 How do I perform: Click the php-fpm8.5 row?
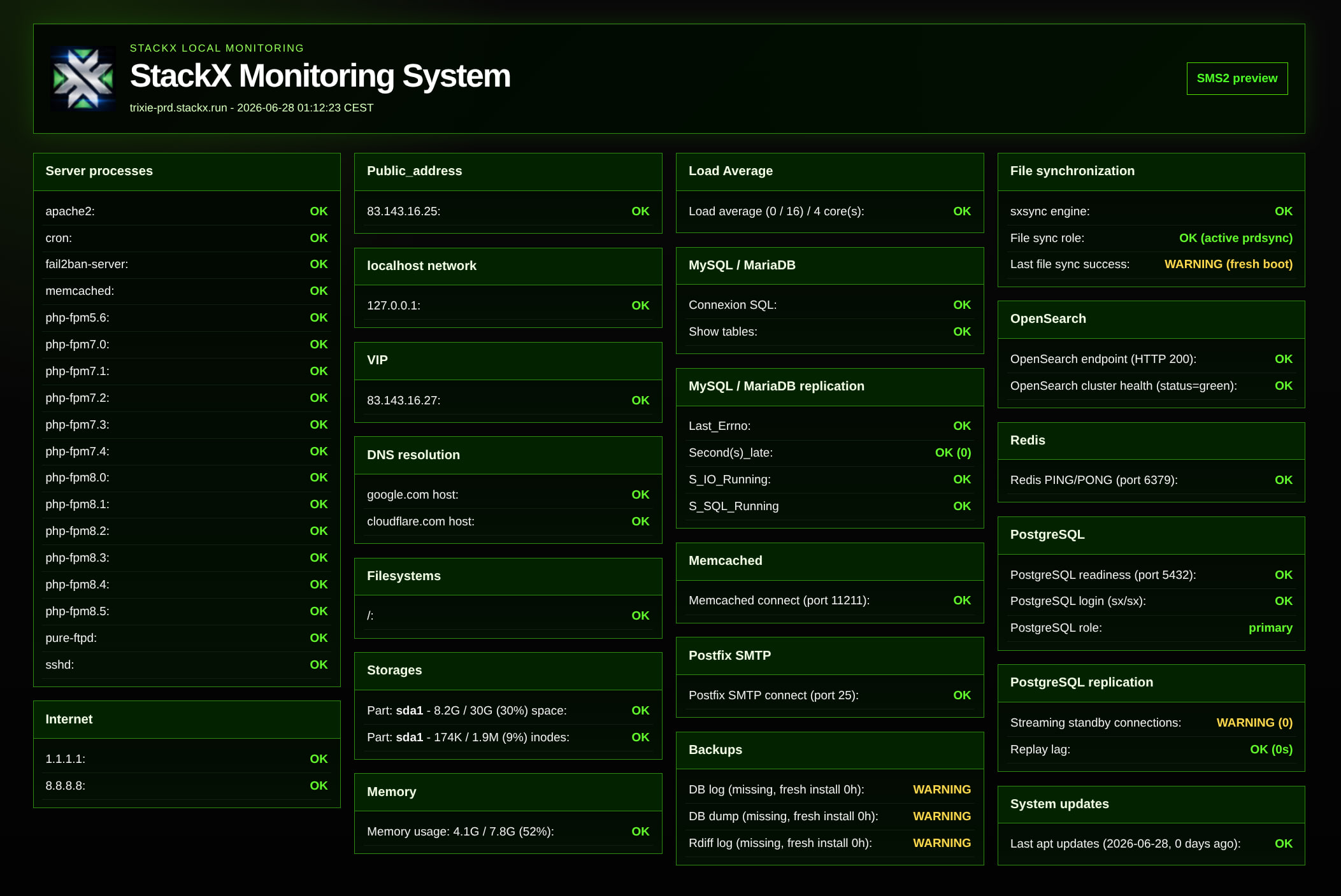click(x=187, y=611)
